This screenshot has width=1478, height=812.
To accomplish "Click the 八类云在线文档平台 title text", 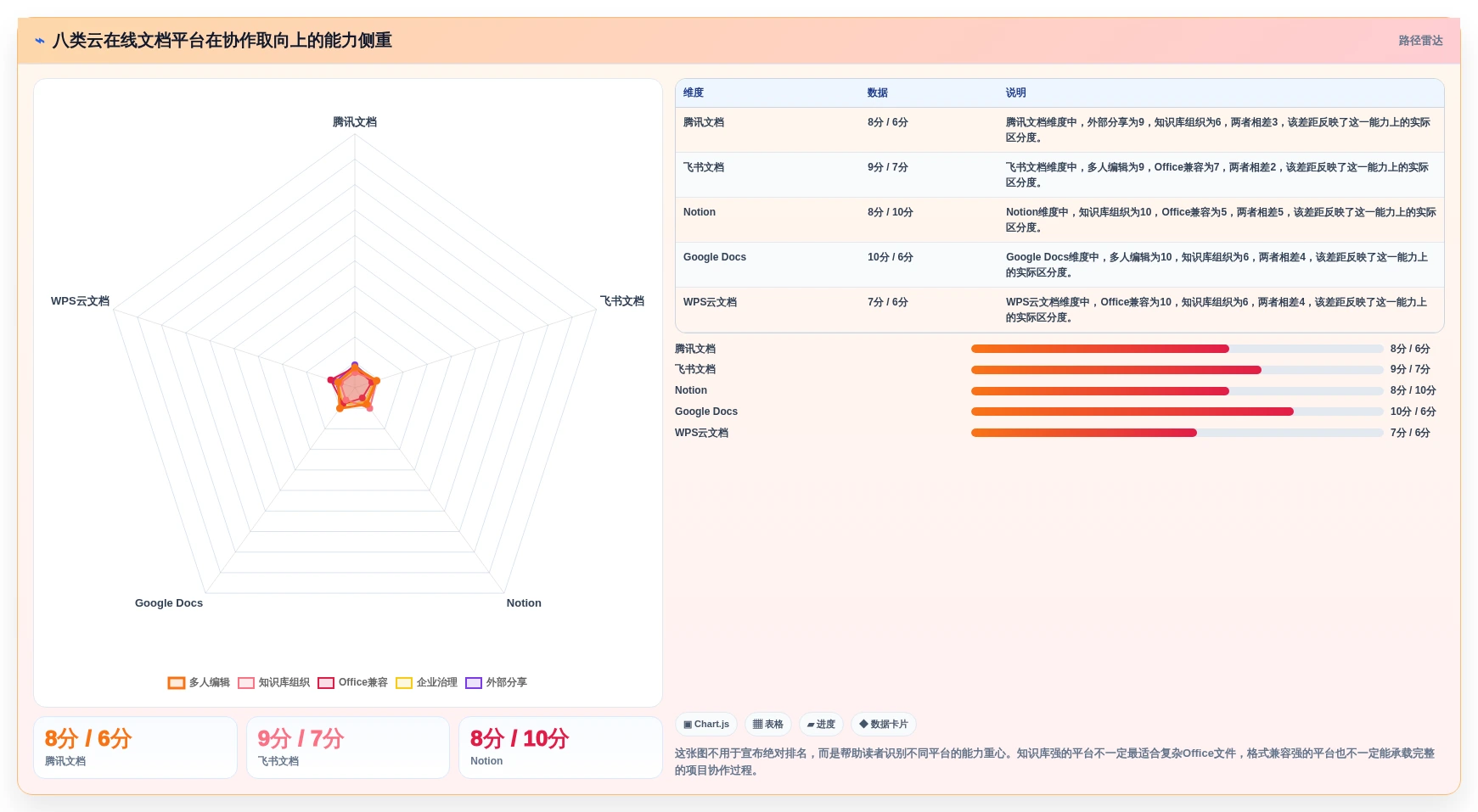I will point(222,41).
